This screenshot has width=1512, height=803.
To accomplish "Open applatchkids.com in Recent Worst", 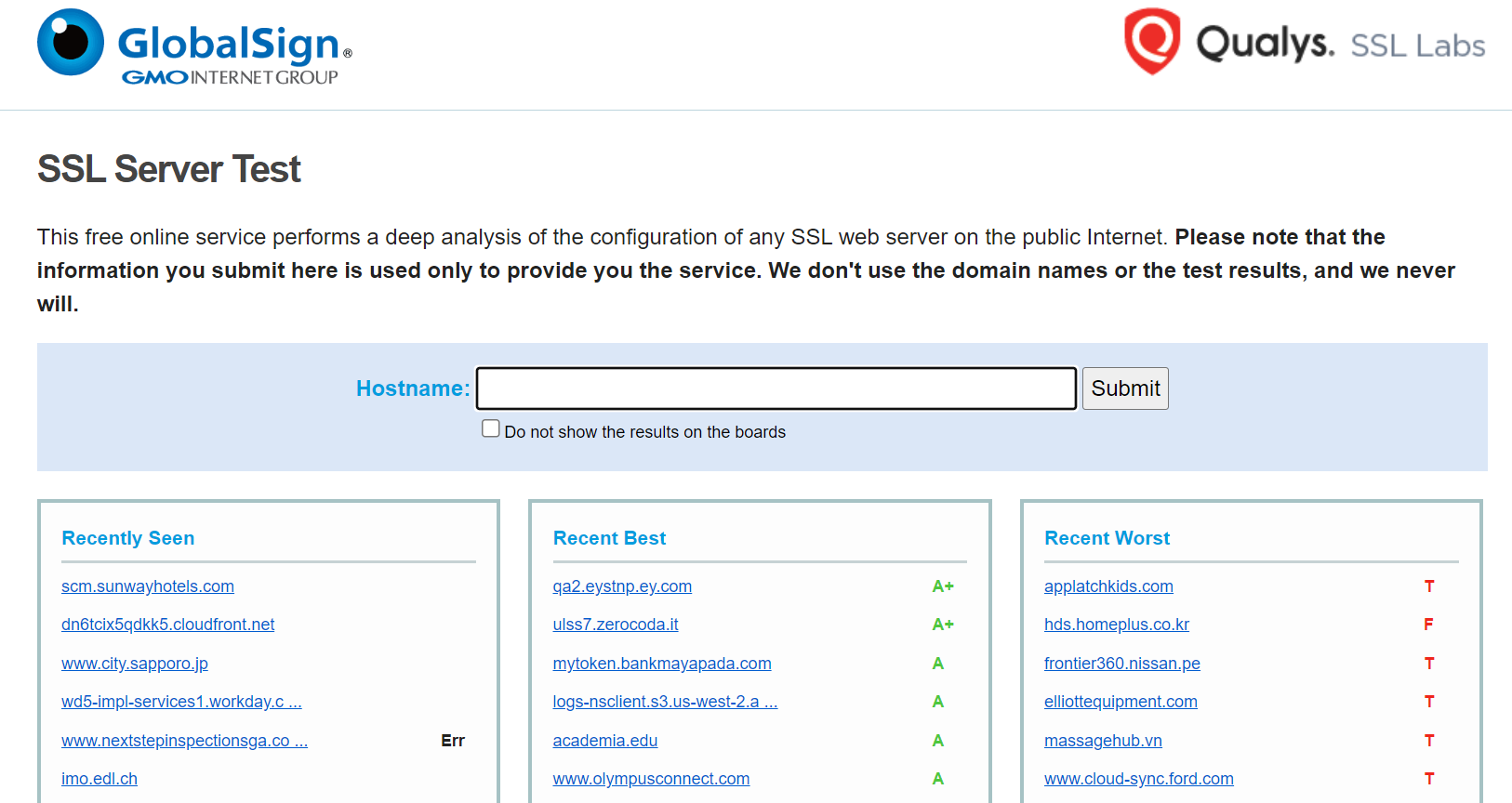I will pos(1108,586).
